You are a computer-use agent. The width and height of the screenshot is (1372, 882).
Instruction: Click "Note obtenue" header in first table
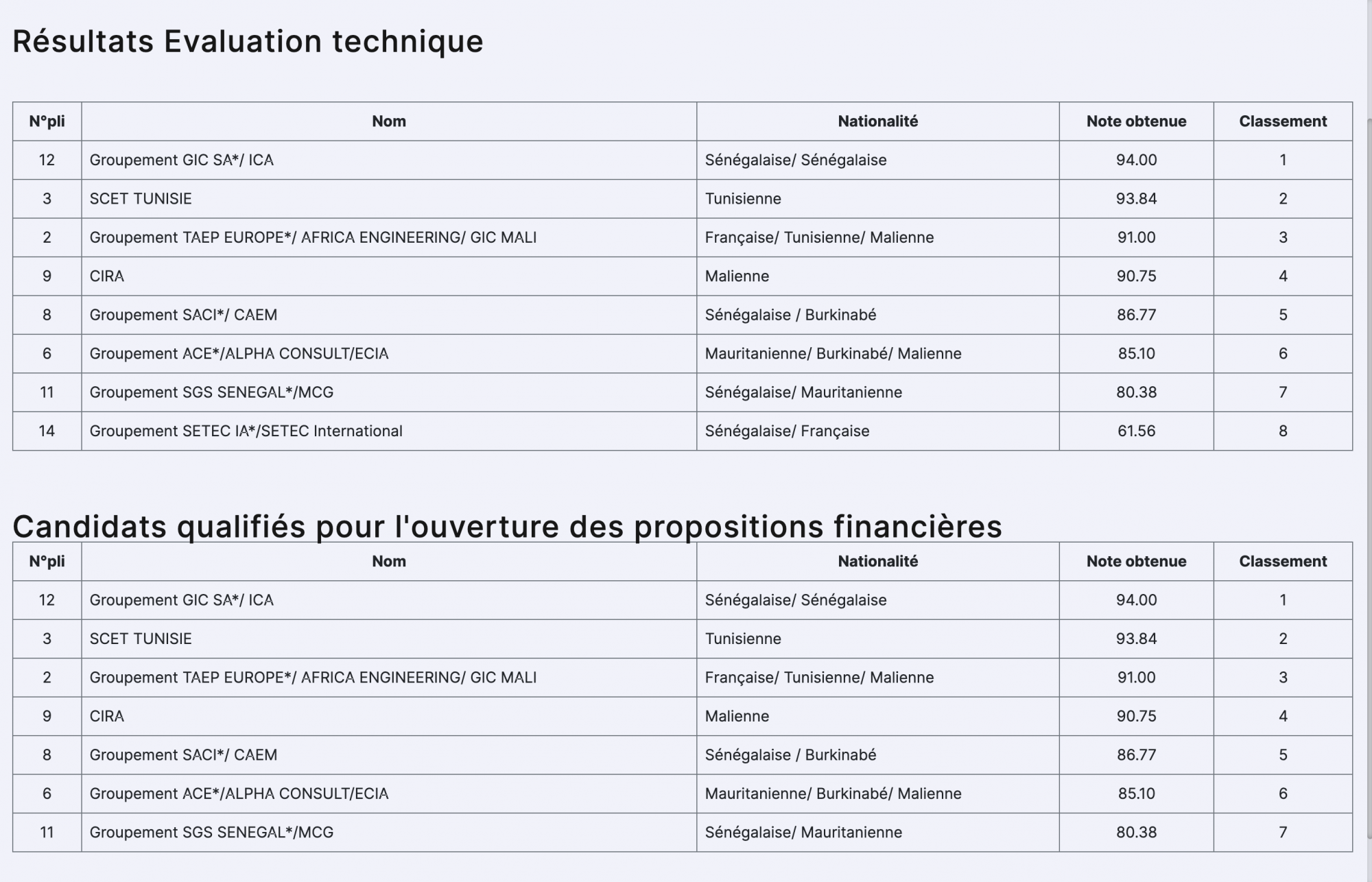[1135, 121]
